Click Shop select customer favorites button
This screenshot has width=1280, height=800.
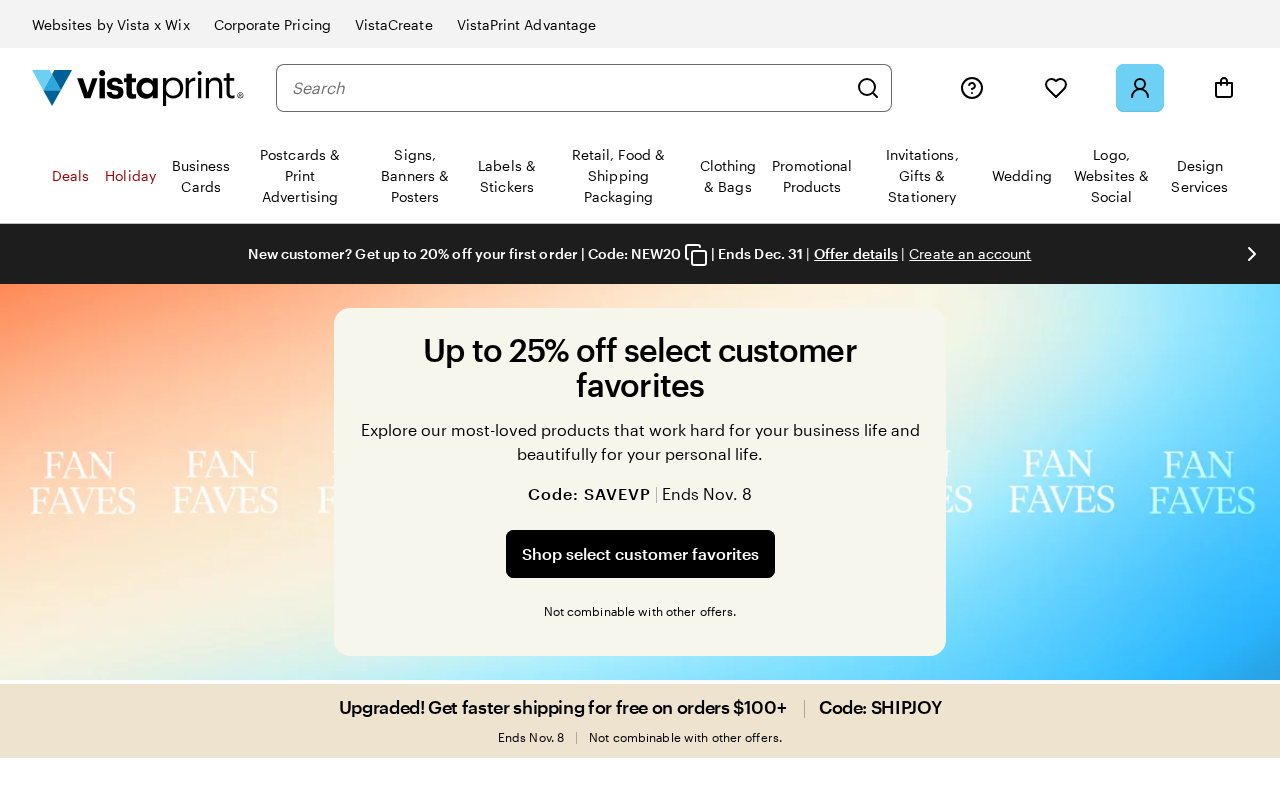(640, 554)
